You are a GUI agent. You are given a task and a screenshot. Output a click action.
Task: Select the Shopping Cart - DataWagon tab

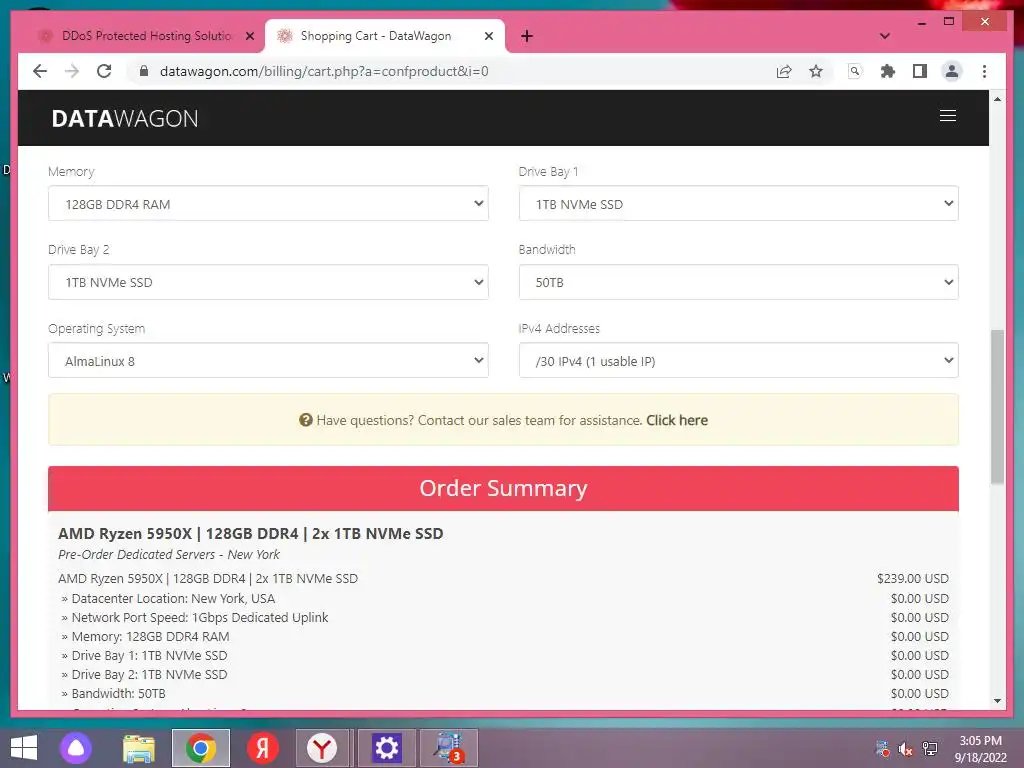pos(376,36)
